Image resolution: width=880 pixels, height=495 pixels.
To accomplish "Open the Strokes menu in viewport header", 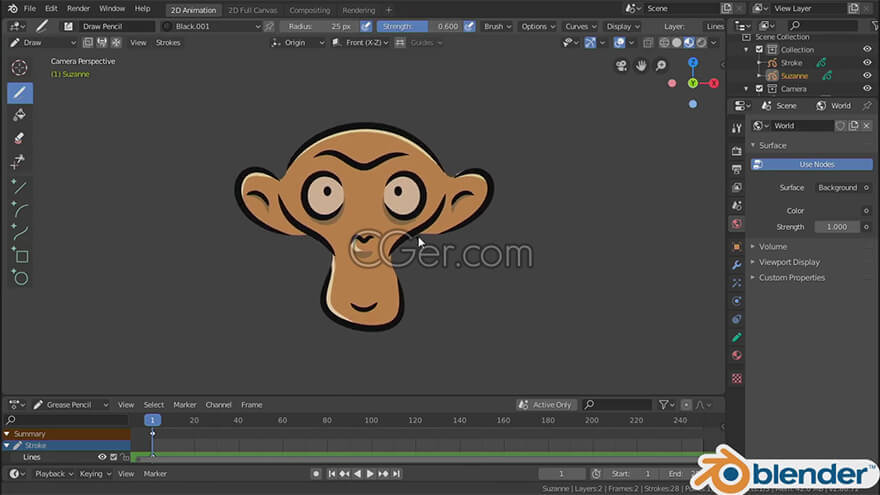I will [x=168, y=43].
